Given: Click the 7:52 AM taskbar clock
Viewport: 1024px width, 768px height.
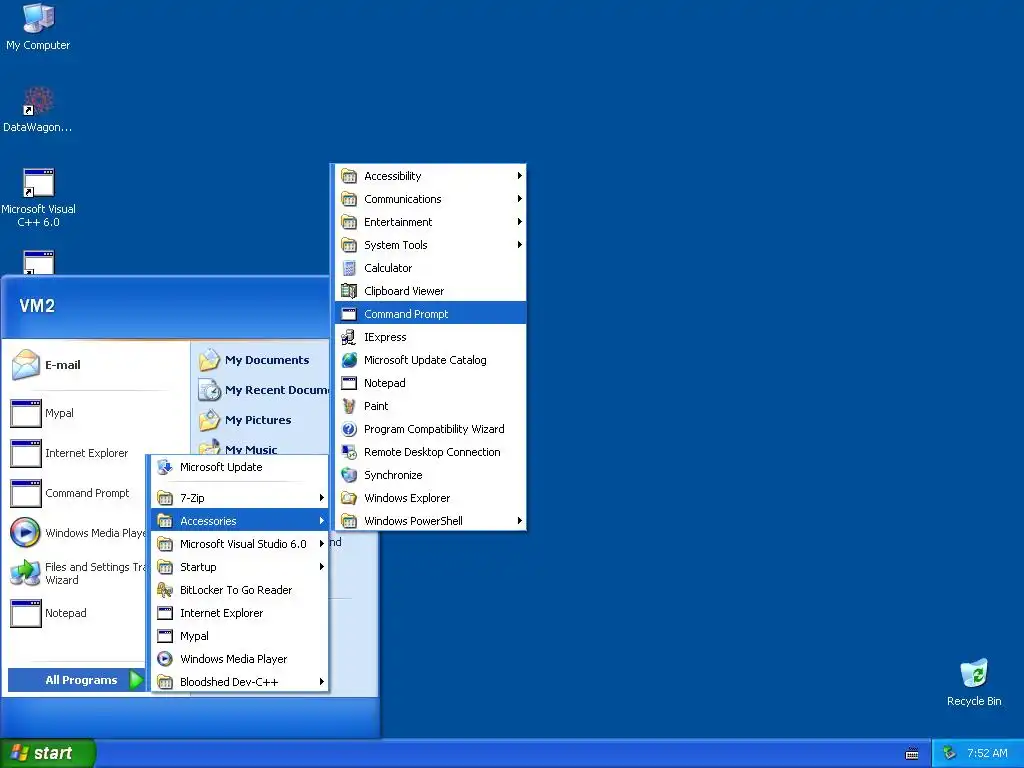Looking at the screenshot, I should [x=987, y=753].
